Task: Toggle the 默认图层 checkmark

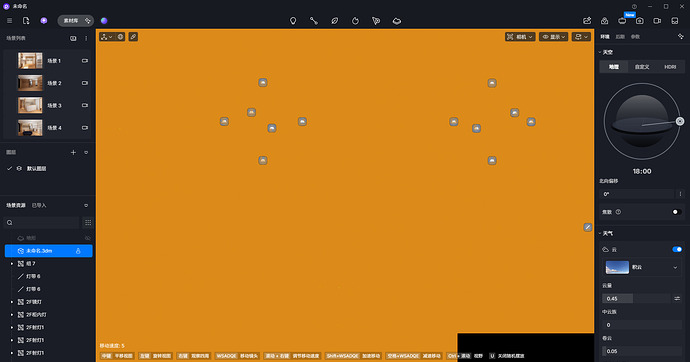Action: (x=9, y=168)
